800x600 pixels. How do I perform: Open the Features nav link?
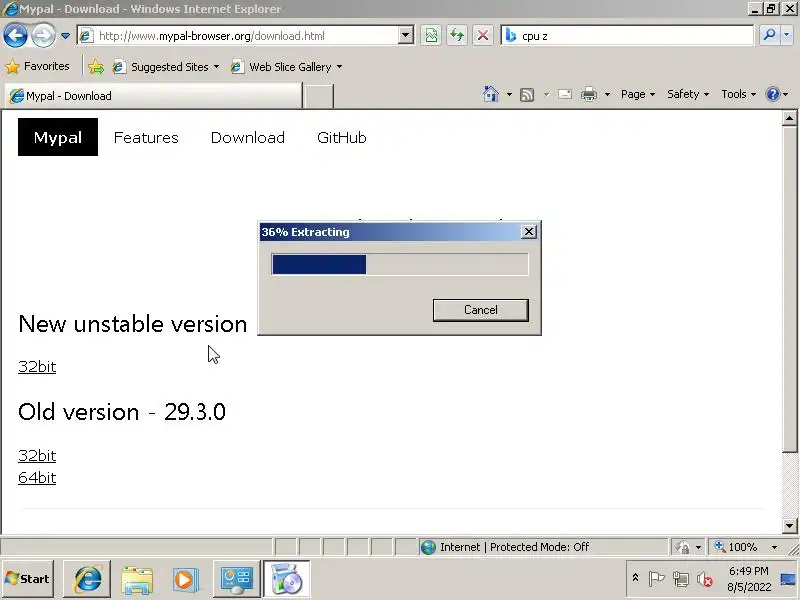click(146, 138)
